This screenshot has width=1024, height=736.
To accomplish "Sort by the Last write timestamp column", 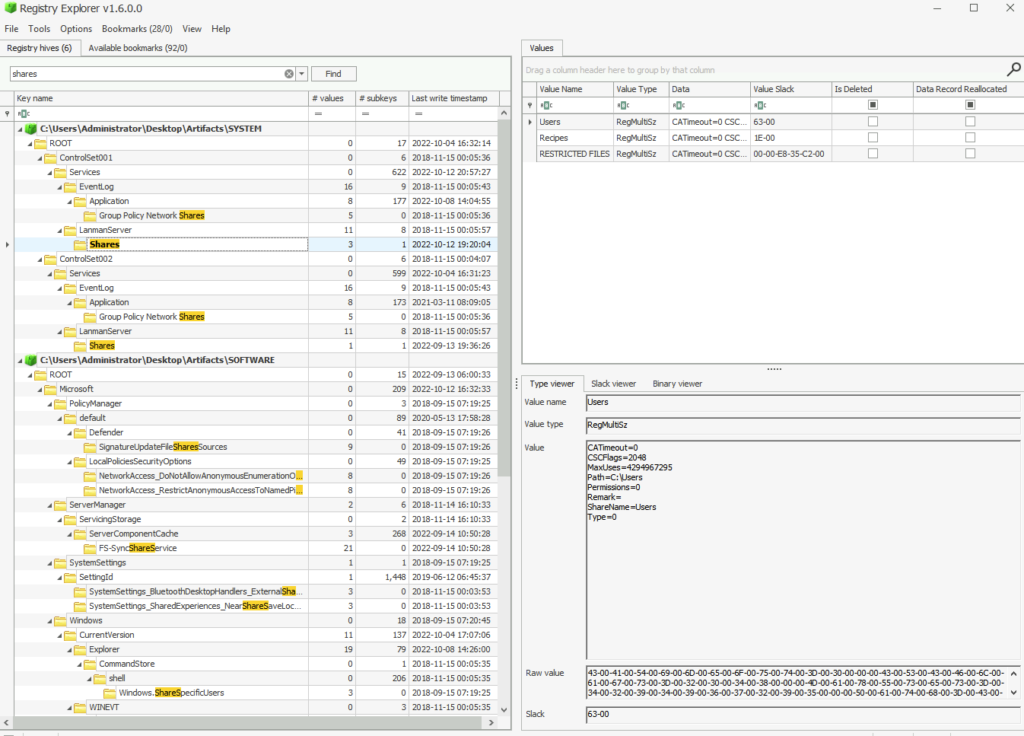I will [x=454, y=98].
